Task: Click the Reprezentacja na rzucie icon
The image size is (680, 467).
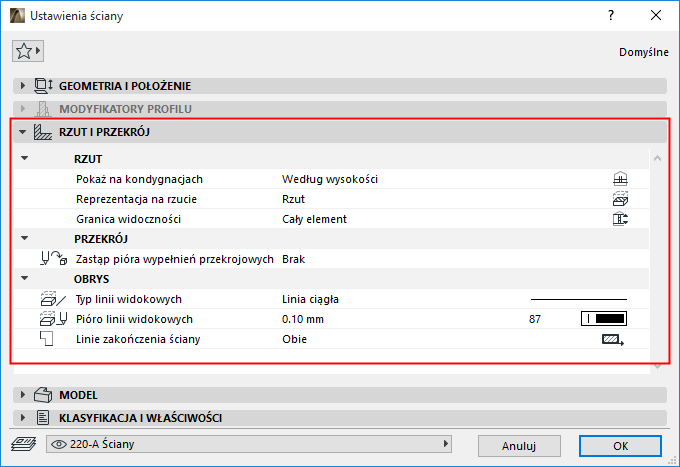Action: click(x=620, y=199)
